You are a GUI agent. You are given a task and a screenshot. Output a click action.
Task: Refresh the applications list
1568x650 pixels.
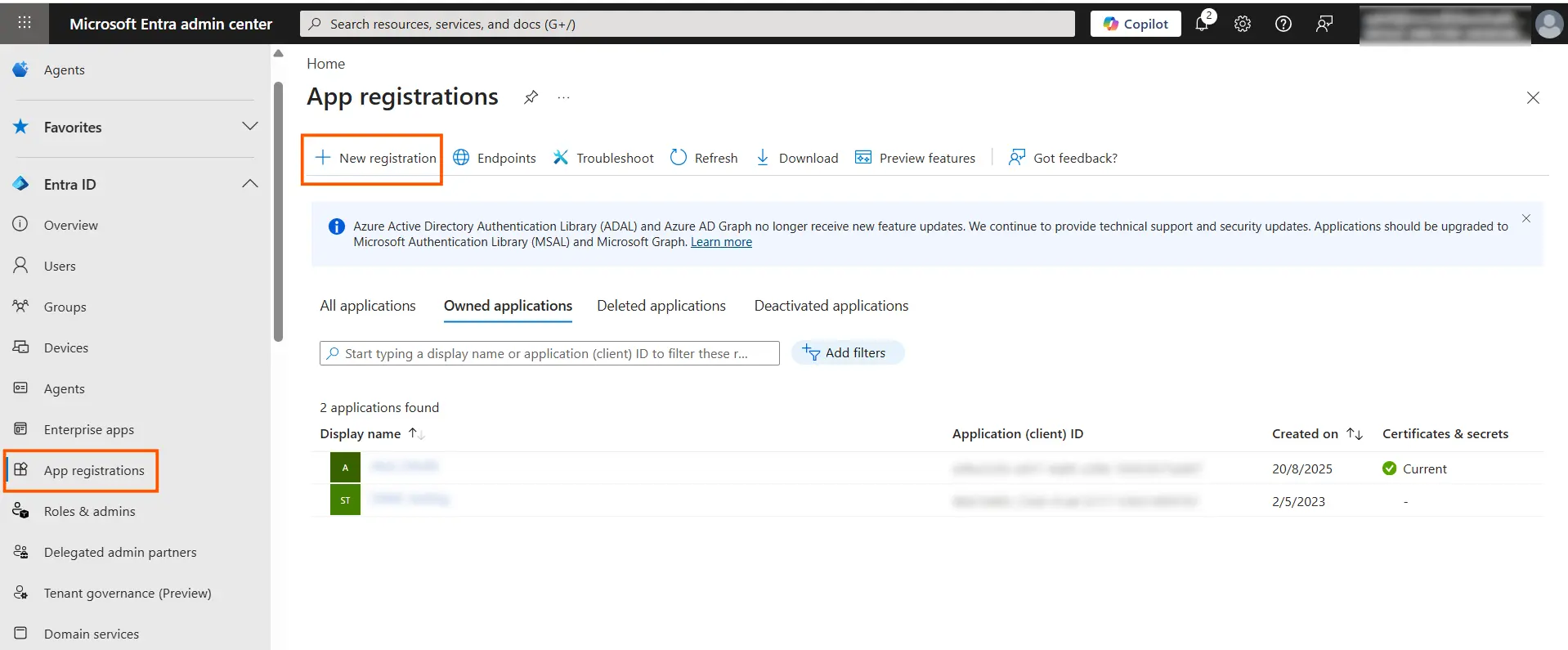pos(704,158)
